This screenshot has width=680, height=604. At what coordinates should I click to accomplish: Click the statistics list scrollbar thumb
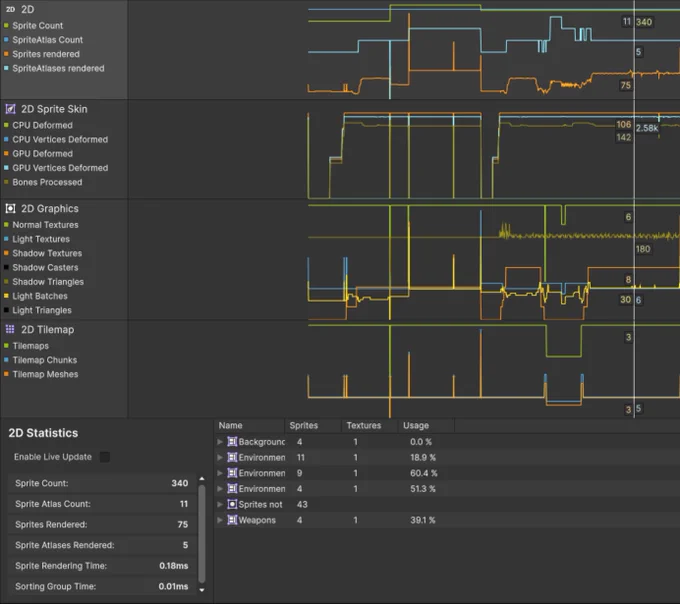[x=202, y=534]
